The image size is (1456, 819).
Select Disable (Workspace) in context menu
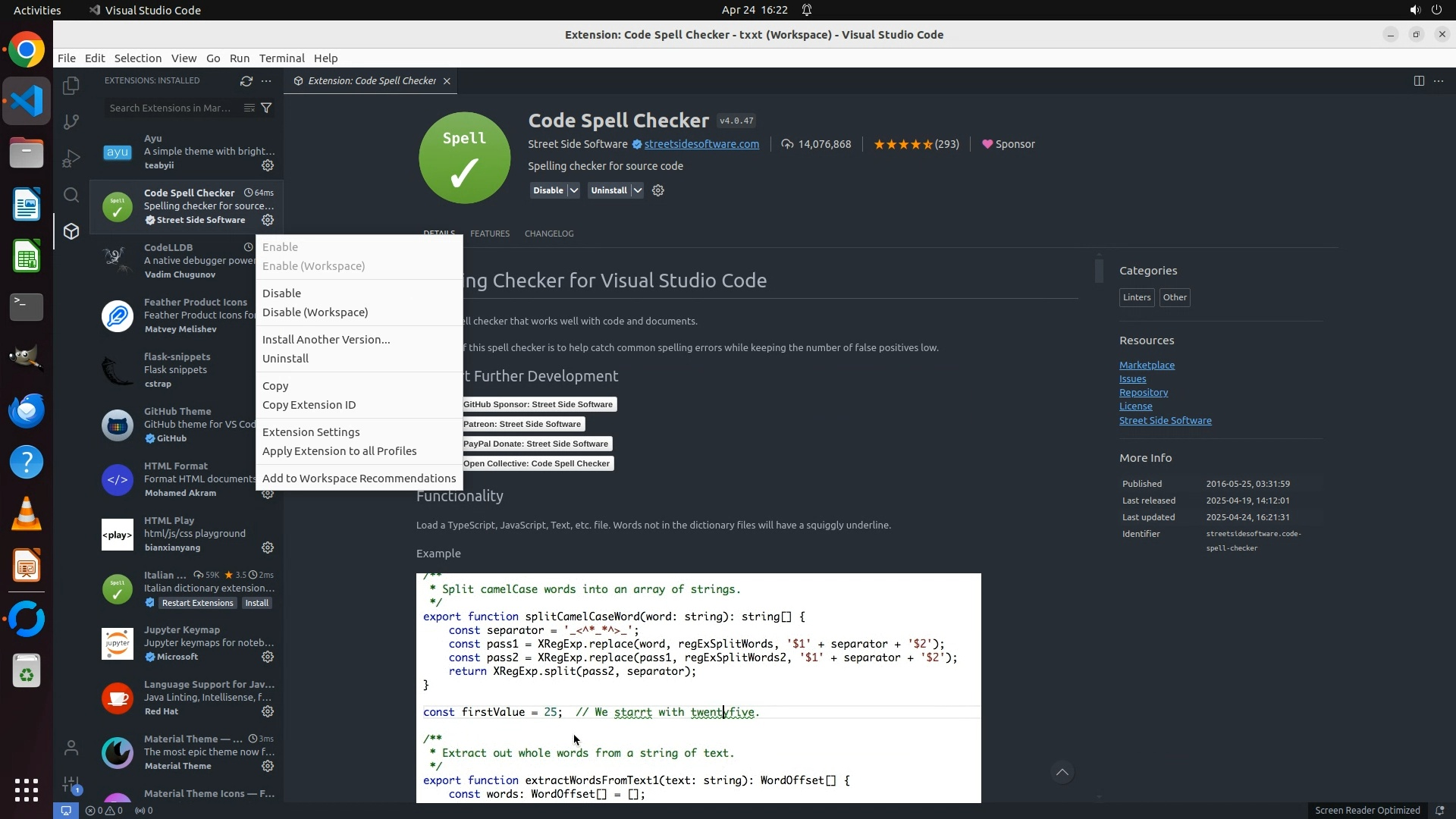pos(315,312)
